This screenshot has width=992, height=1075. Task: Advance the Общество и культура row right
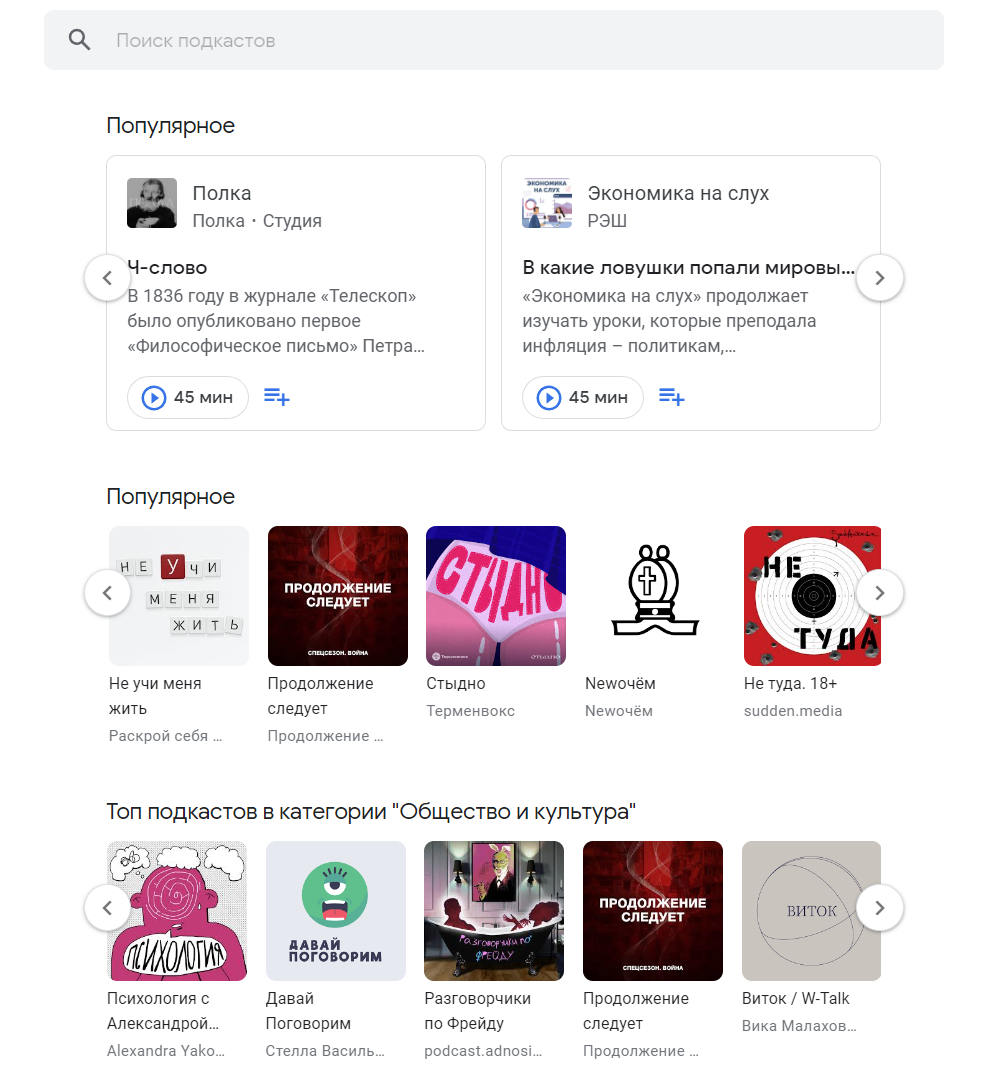coord(880,909)
